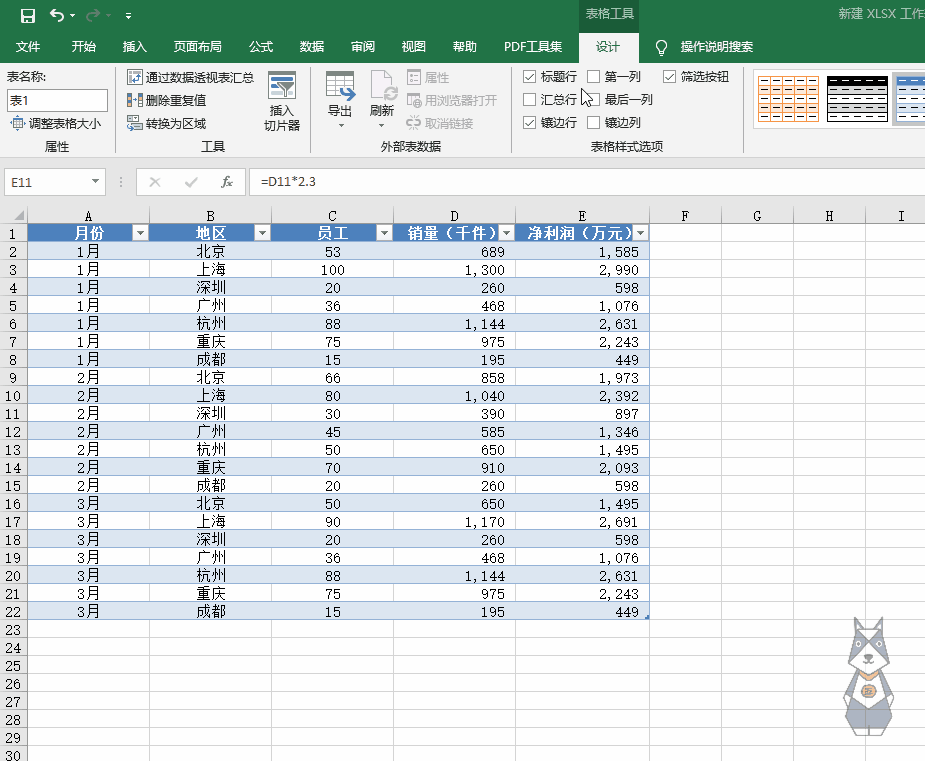Switch to the Data (数据) tab
The image size is (925, 761).
point(311,47)
